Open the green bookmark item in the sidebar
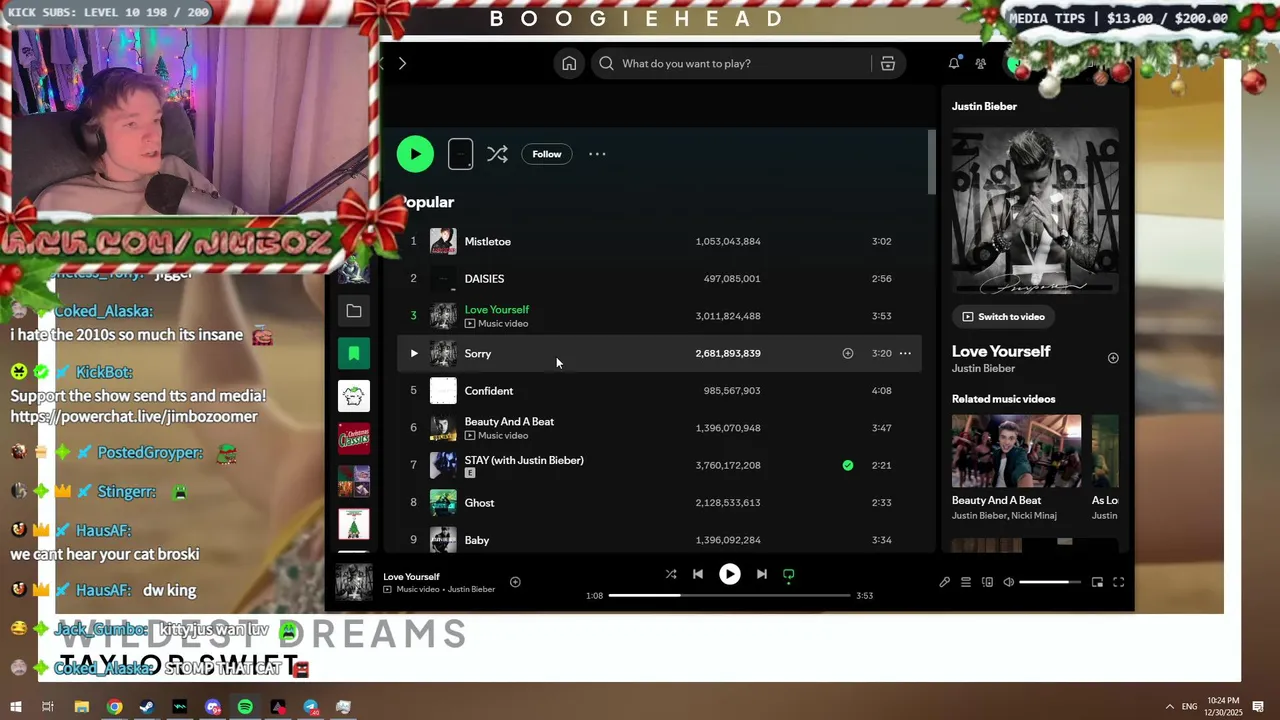The image size is (1280, 720). 354,353
